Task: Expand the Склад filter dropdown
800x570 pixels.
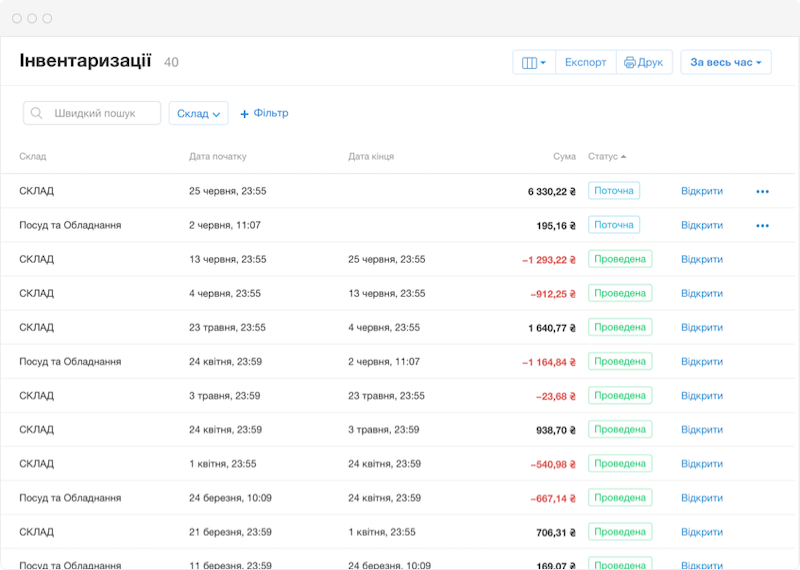Action: [198, 113]
